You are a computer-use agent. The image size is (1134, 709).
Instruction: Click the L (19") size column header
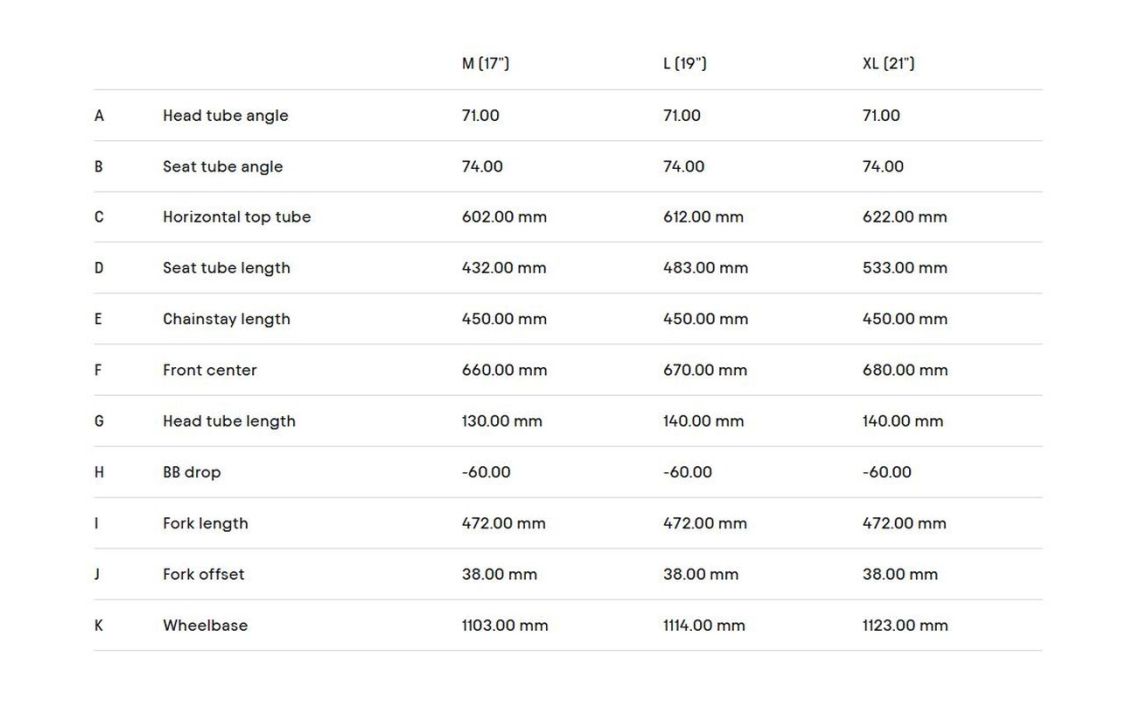[685, 64]
